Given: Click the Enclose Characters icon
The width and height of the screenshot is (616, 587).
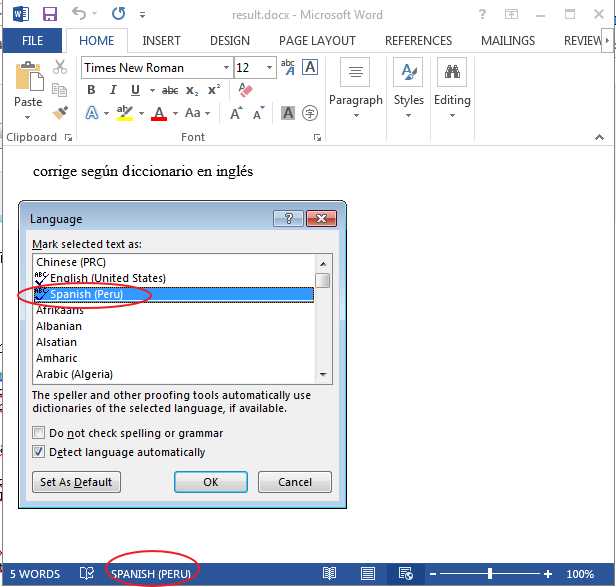Looking at the screenshot, I should 310,113.
